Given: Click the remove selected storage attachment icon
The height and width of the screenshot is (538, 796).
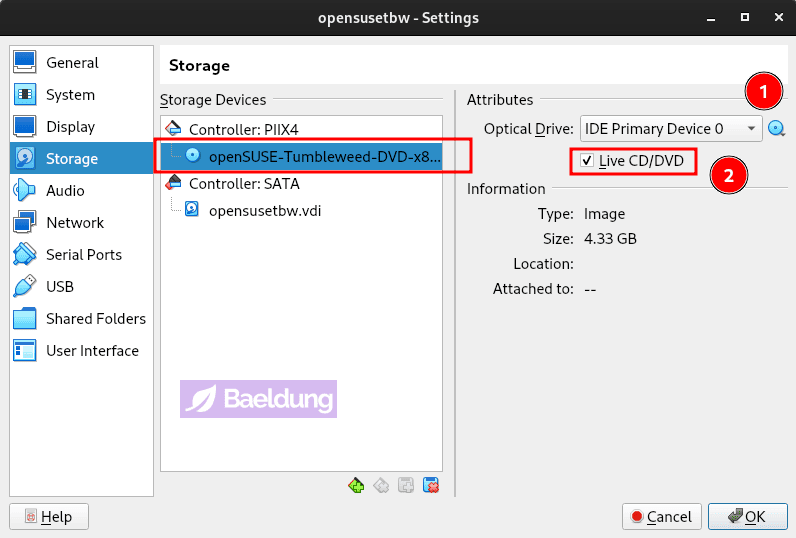Looking at the screenshot, I should (x=431, y=486).
